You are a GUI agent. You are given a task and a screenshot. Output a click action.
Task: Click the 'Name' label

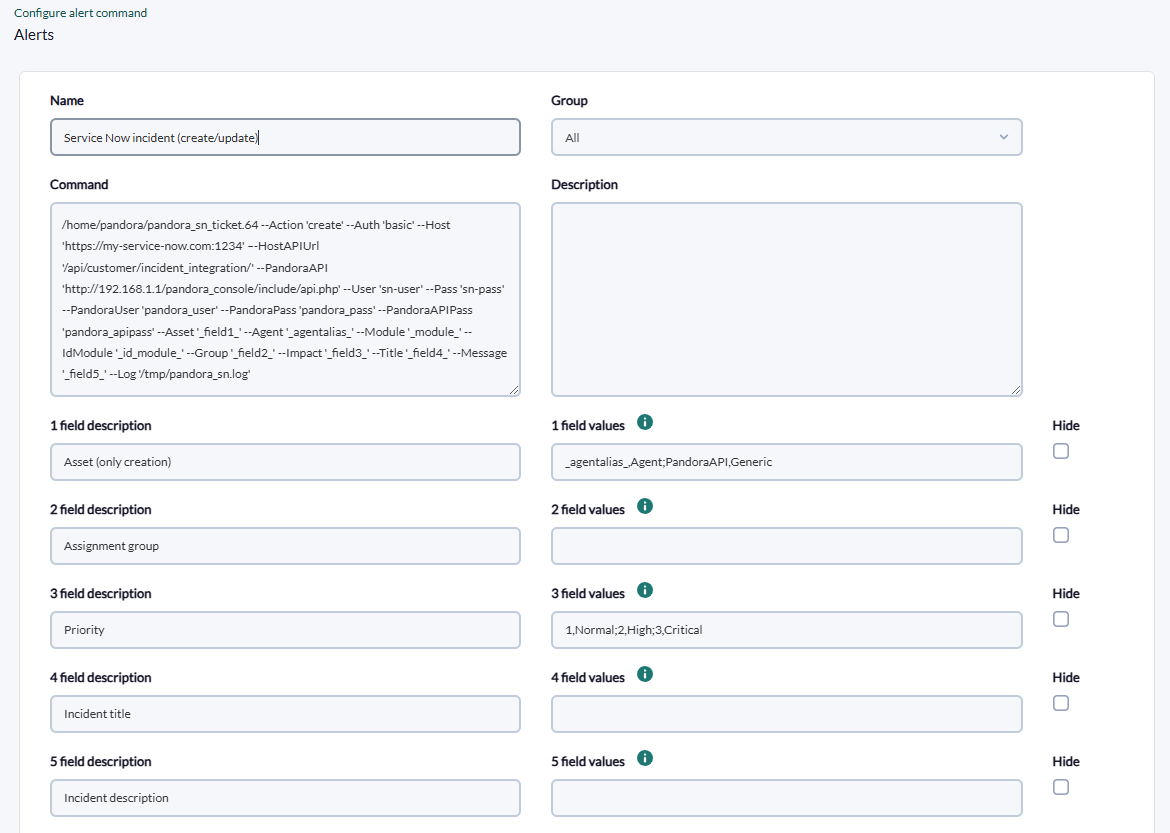click(x=66, y=101)
